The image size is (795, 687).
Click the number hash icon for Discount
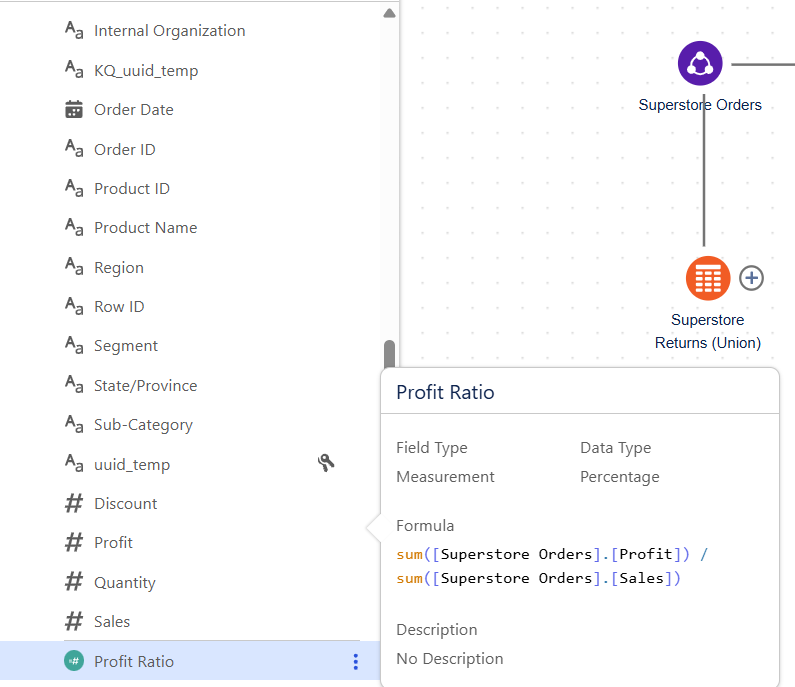[74, 503]
